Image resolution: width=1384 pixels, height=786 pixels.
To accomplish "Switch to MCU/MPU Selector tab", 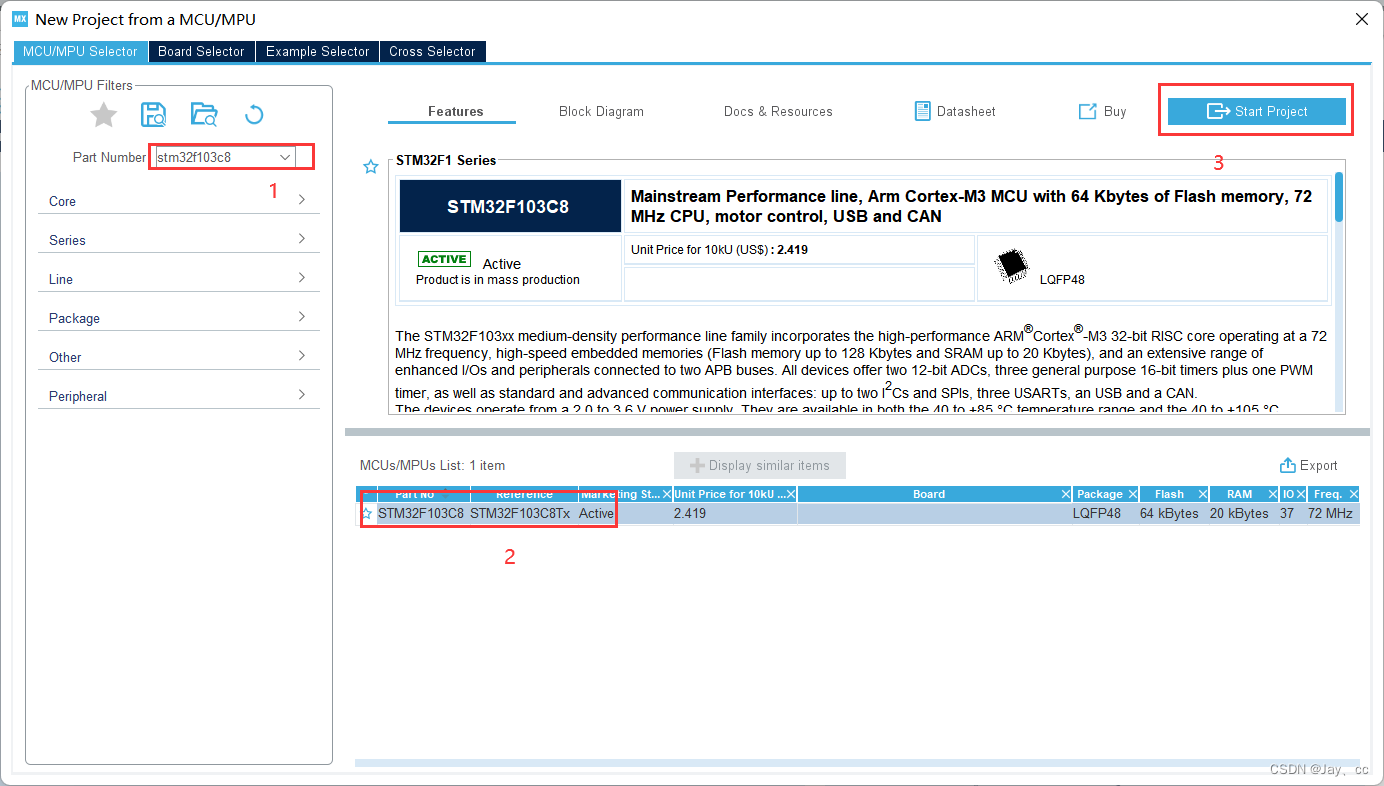I will (x=80, y=51).
